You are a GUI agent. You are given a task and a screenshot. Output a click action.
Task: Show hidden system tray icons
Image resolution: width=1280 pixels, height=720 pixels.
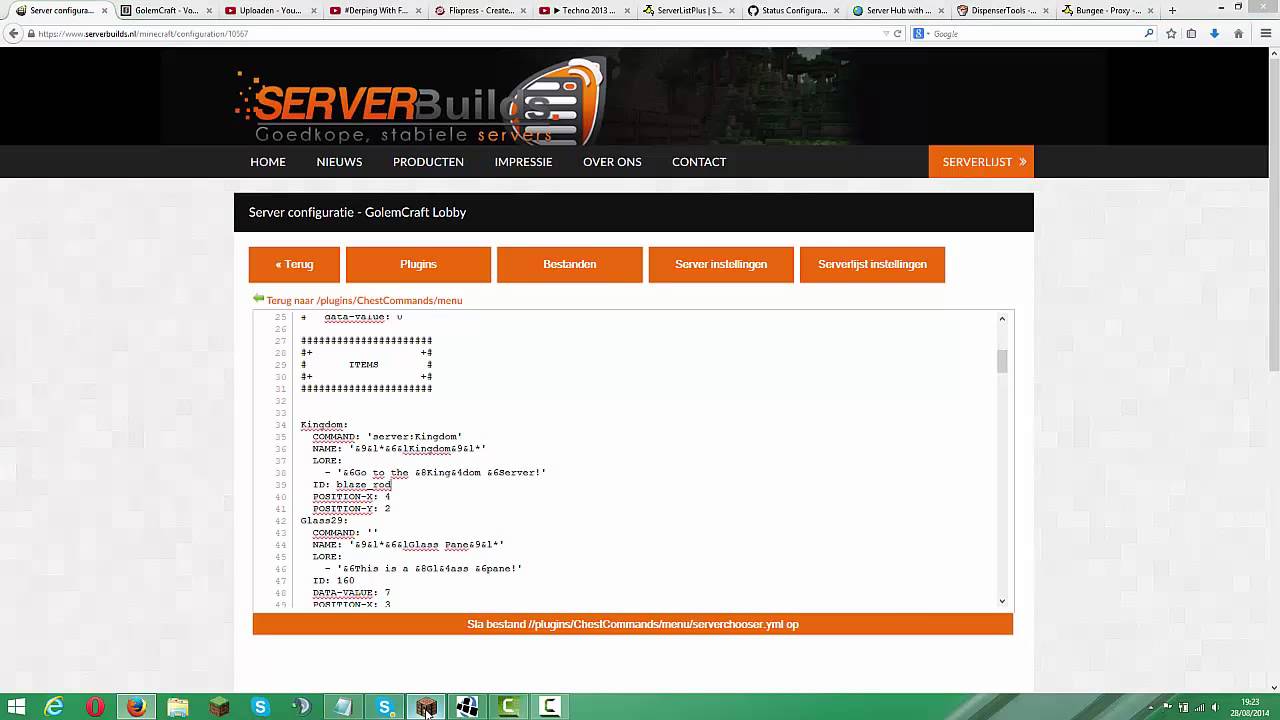(1151, 708)
